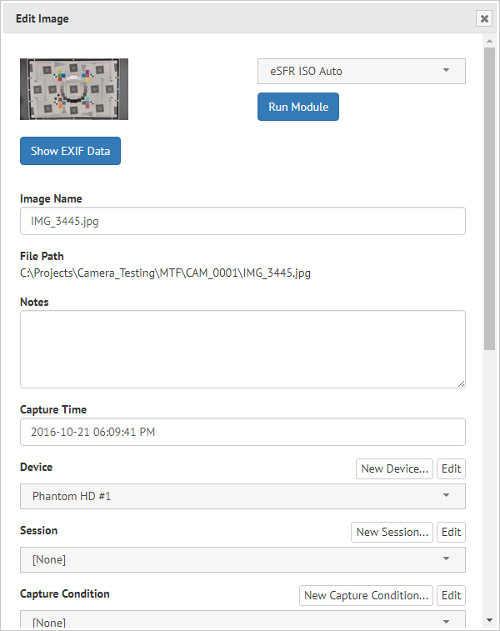Click the scrollbar up arrow
Image resolution: width=500 pixels, height=631 pixels.
(490, 41)
